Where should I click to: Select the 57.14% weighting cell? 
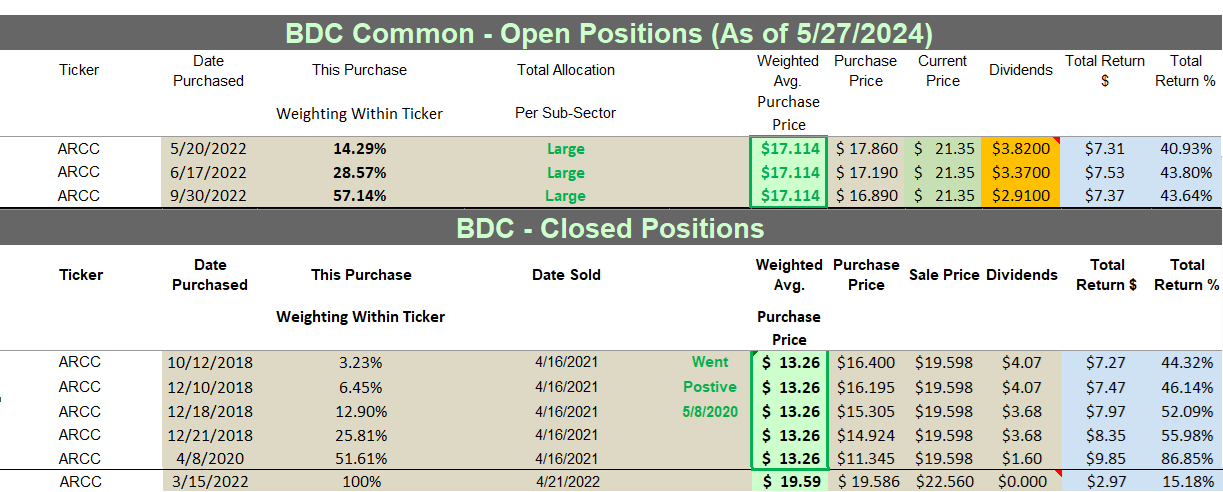(360, 196)
